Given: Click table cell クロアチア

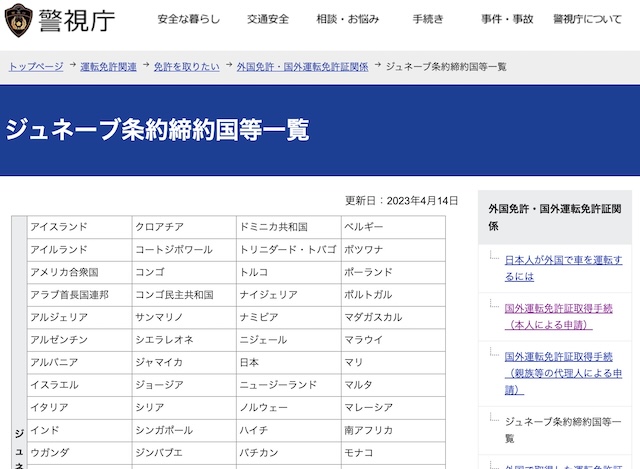Looking at the screenshot, I should click(x=184, y=227).
